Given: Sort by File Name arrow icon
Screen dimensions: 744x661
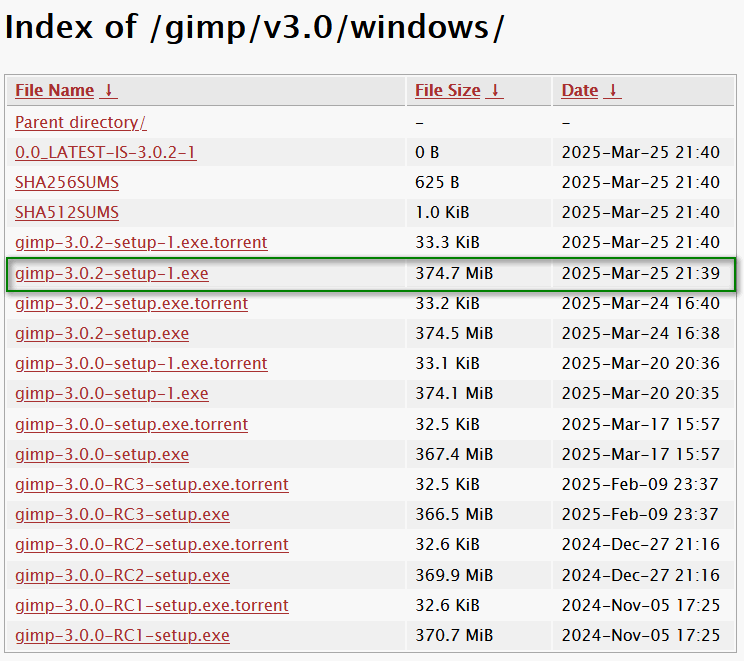Looking at the screenshot, I should pyautogui.click(x=109, y=90).
